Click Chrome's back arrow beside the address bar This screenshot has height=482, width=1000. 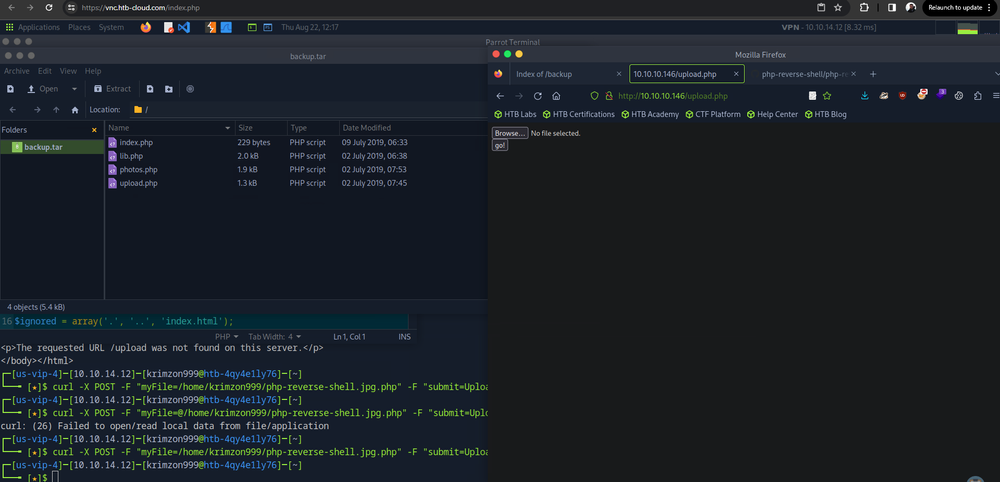point(11,8)
